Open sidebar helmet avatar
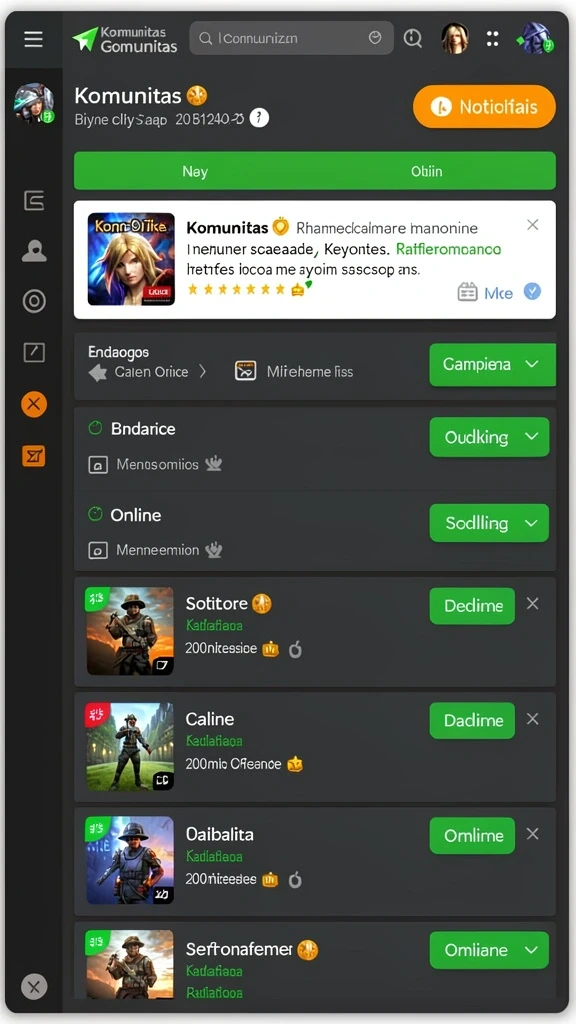 pos(34,103)
